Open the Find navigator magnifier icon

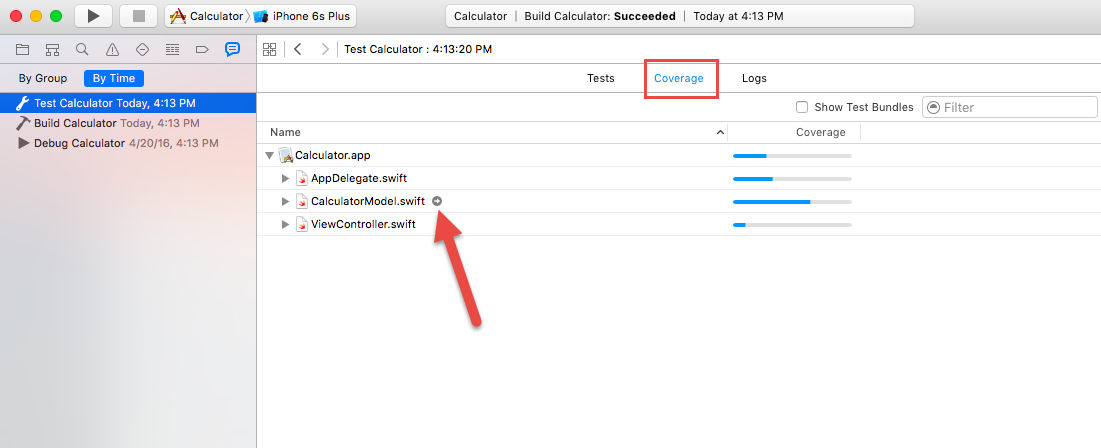point(82,49)
